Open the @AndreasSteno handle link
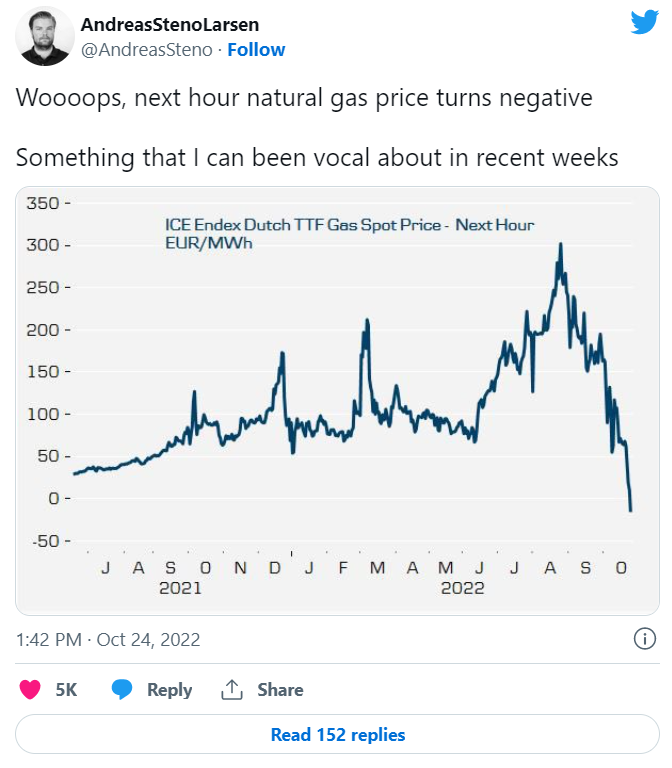 (x=146, y=50)
